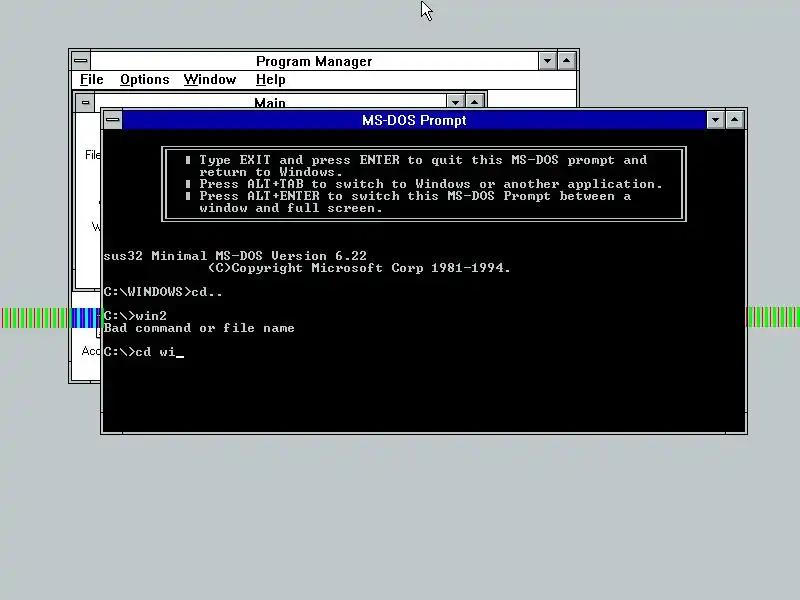Maximize the Program Manager window
800x600 pixels.
click(x=567, y=61)
